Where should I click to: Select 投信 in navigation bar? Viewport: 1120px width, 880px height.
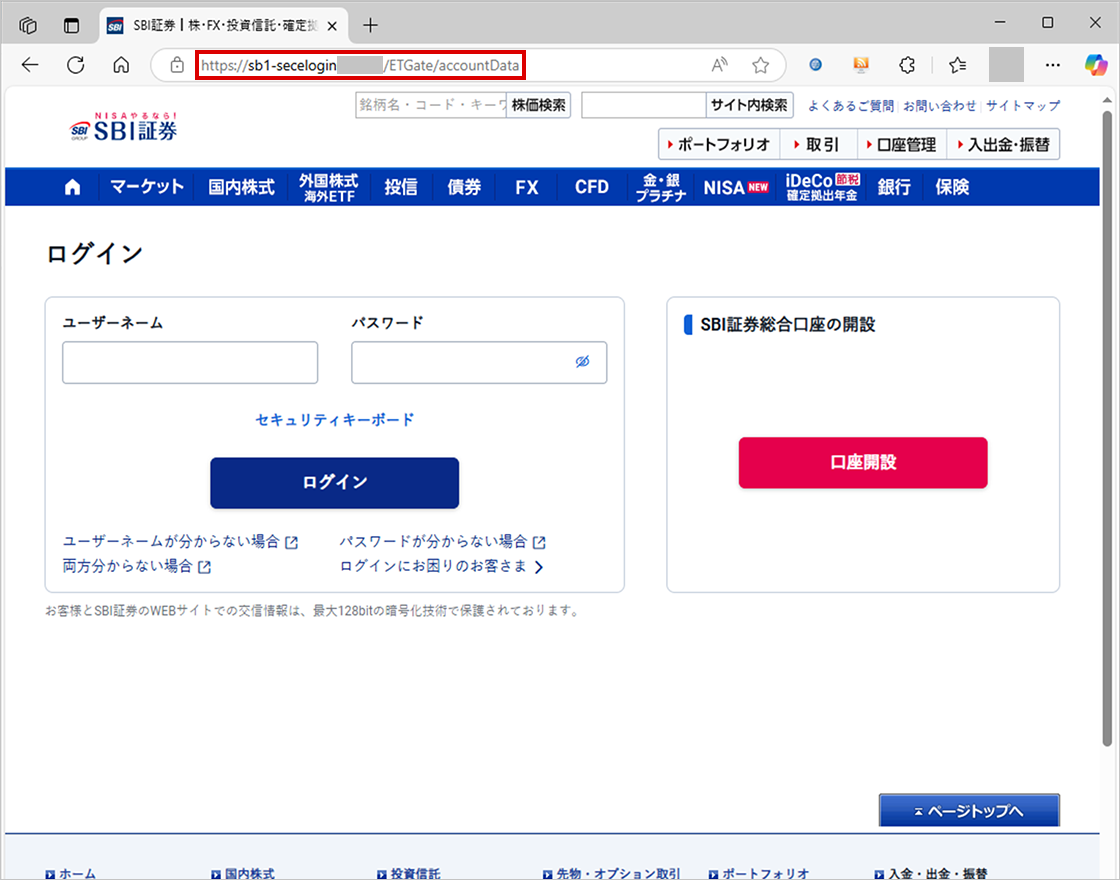click(x=401, y=187)
